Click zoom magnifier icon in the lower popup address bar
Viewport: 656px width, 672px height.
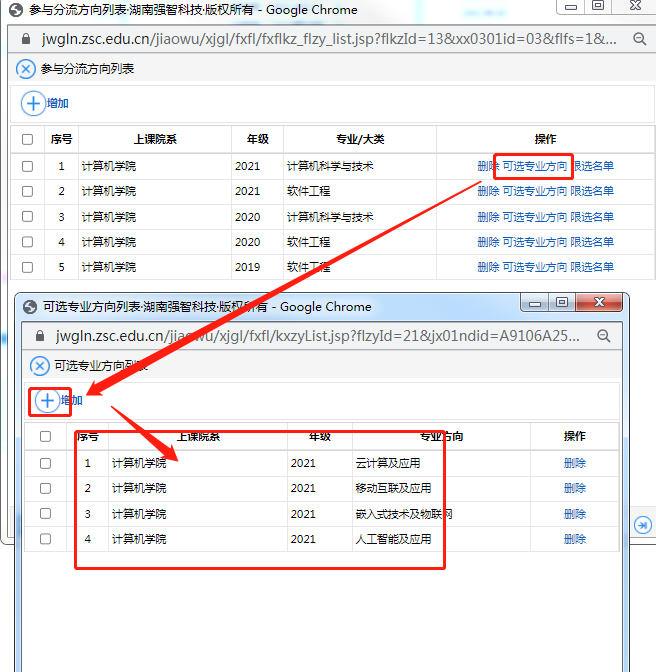(604, 336)
